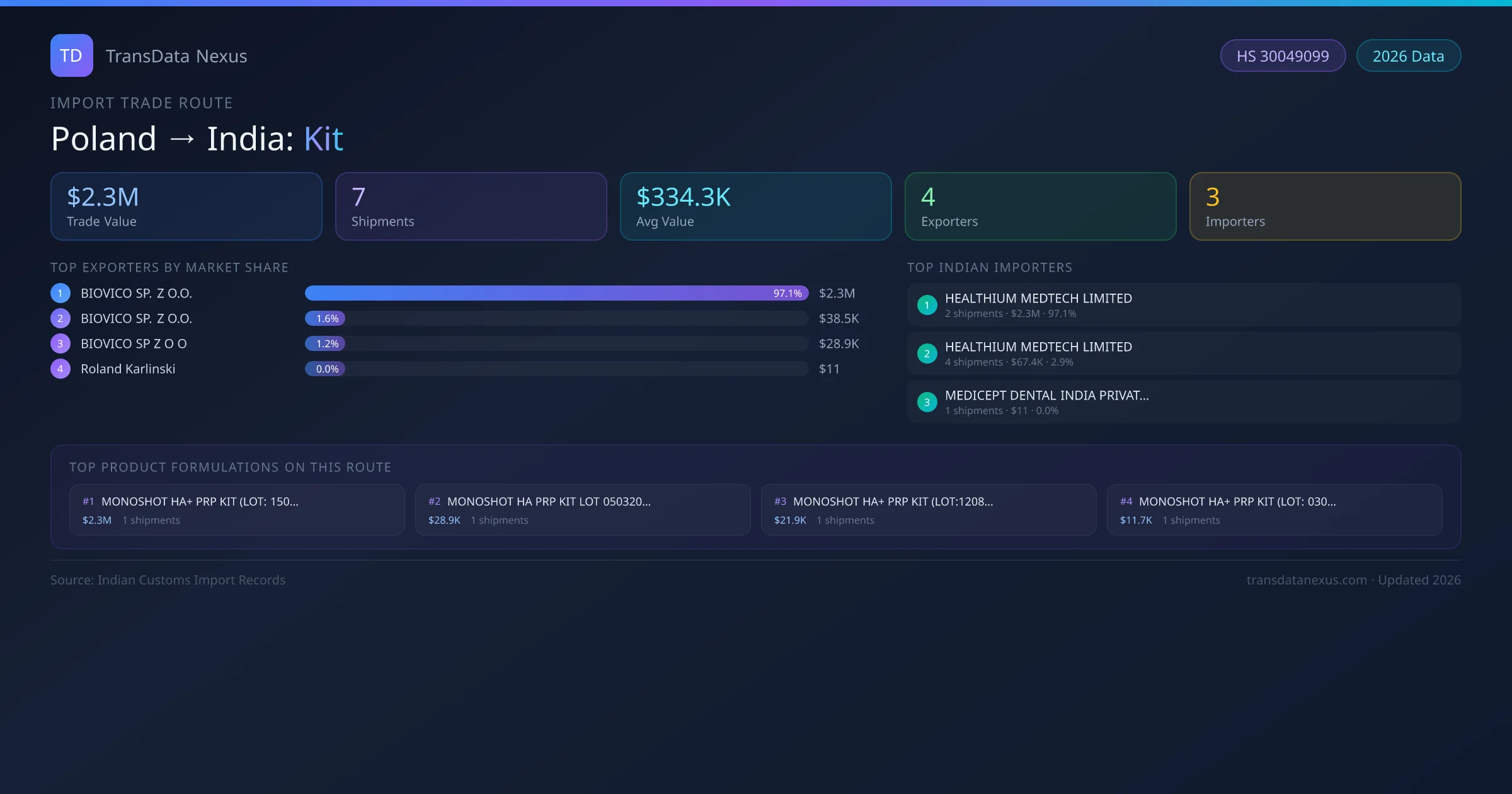Click exporter rank 1 circle badge
1512x794 pixels.
click(60, 293)
